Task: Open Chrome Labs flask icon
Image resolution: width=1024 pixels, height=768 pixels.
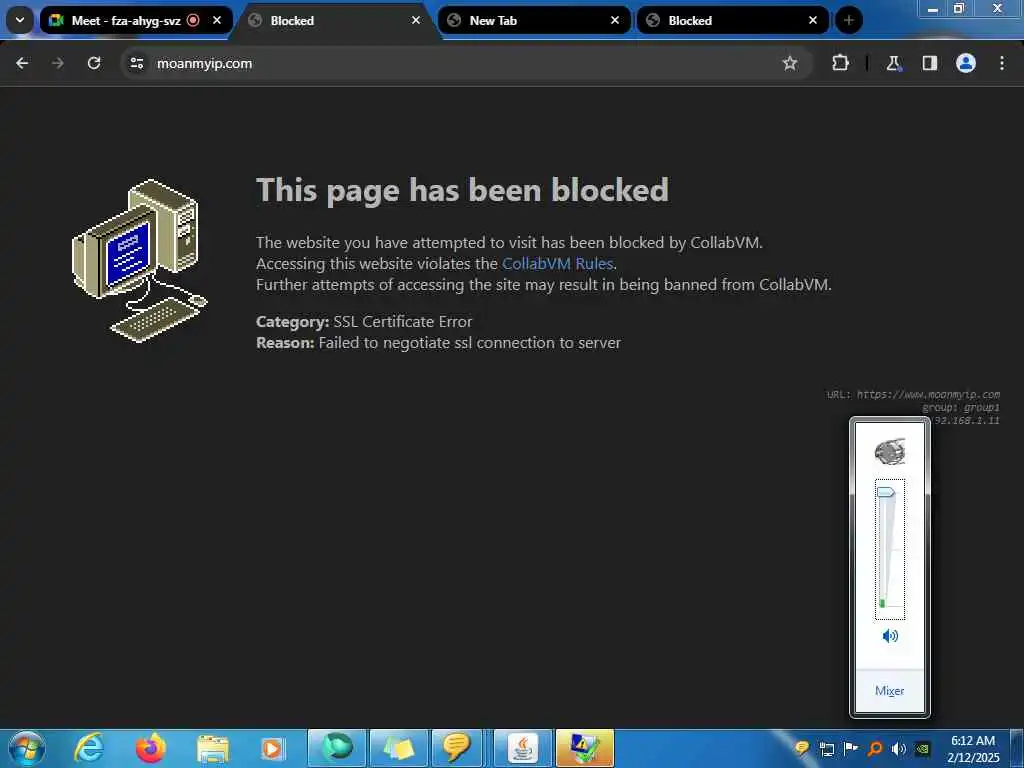Action: click(893, 63)
